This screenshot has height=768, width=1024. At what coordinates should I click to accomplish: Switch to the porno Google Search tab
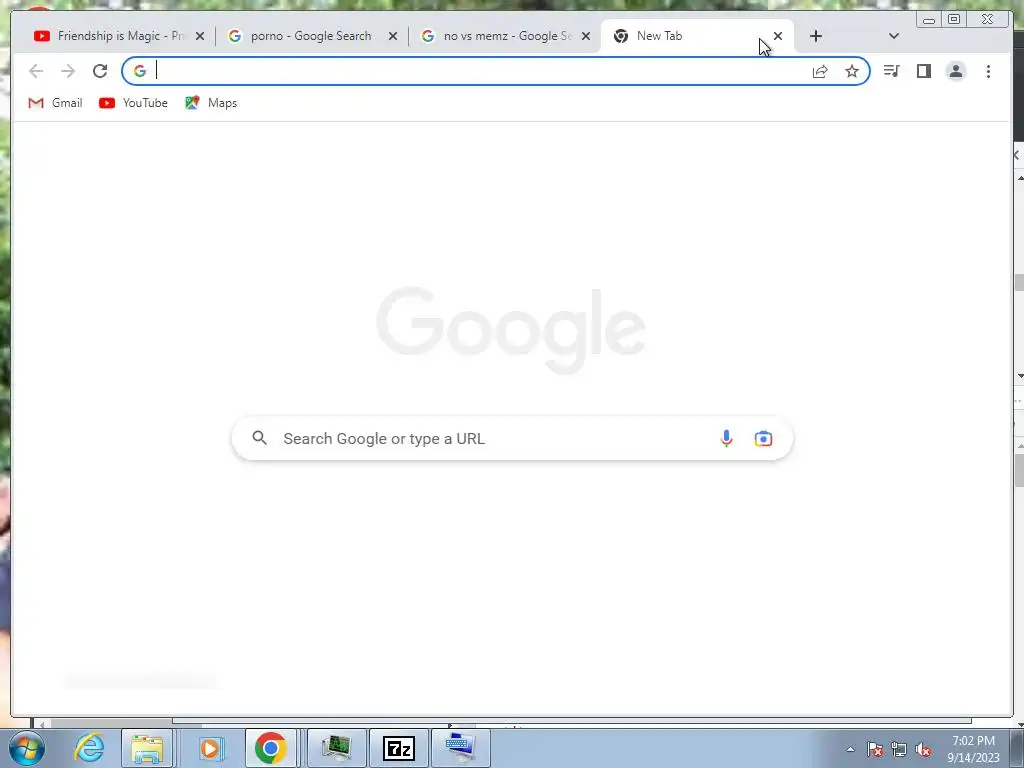pyautogui.click(x=310, y=36)
